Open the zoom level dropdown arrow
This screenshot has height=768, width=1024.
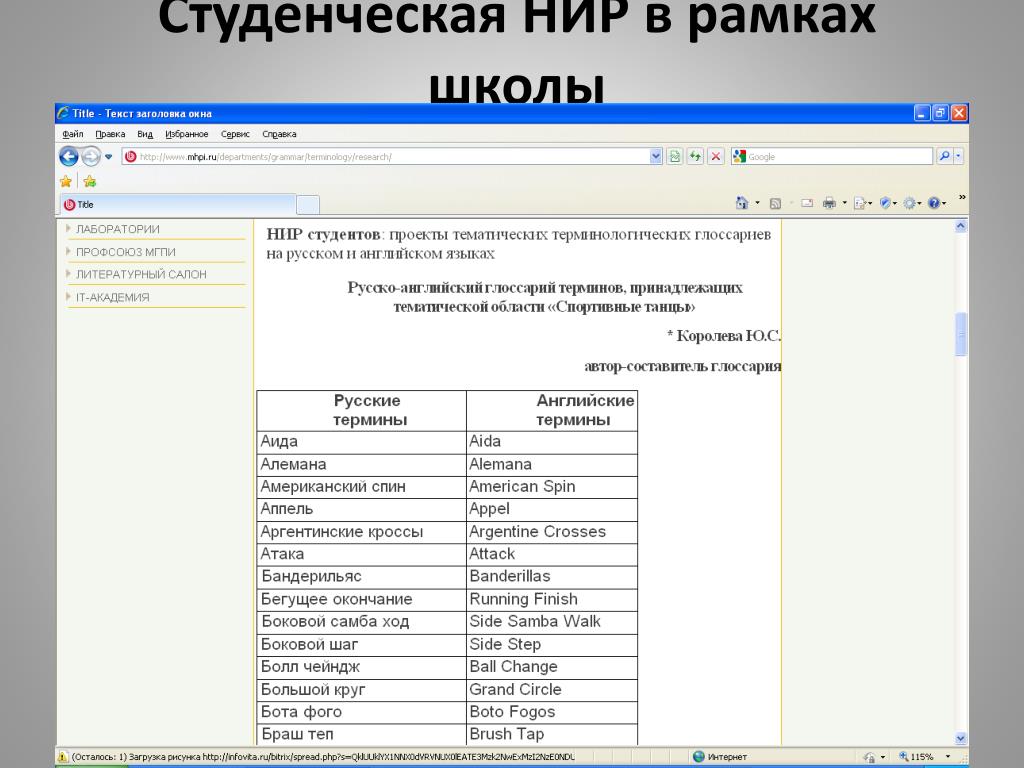click(x=948, y=756)
